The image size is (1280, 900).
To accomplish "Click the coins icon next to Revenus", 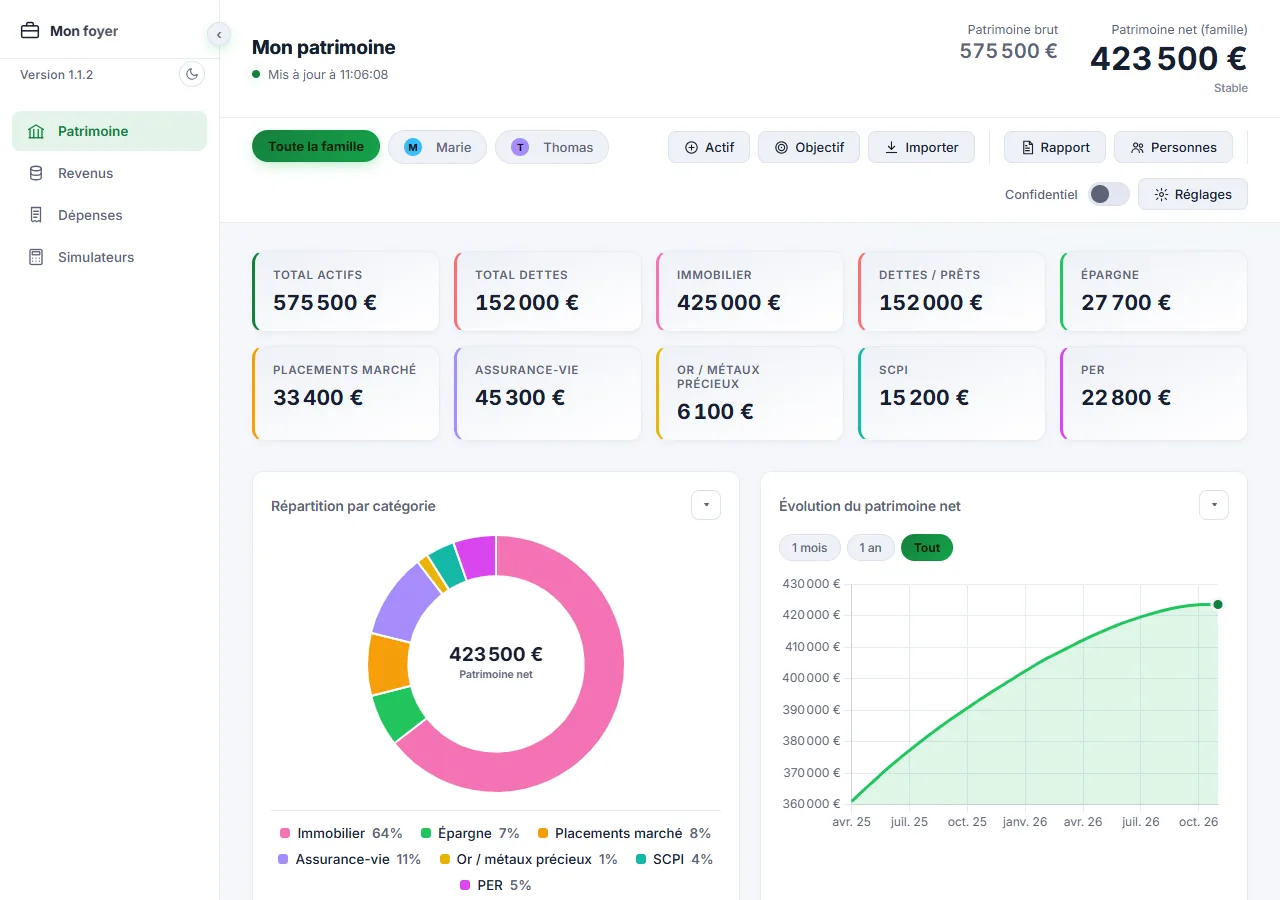I will (37, 173).
